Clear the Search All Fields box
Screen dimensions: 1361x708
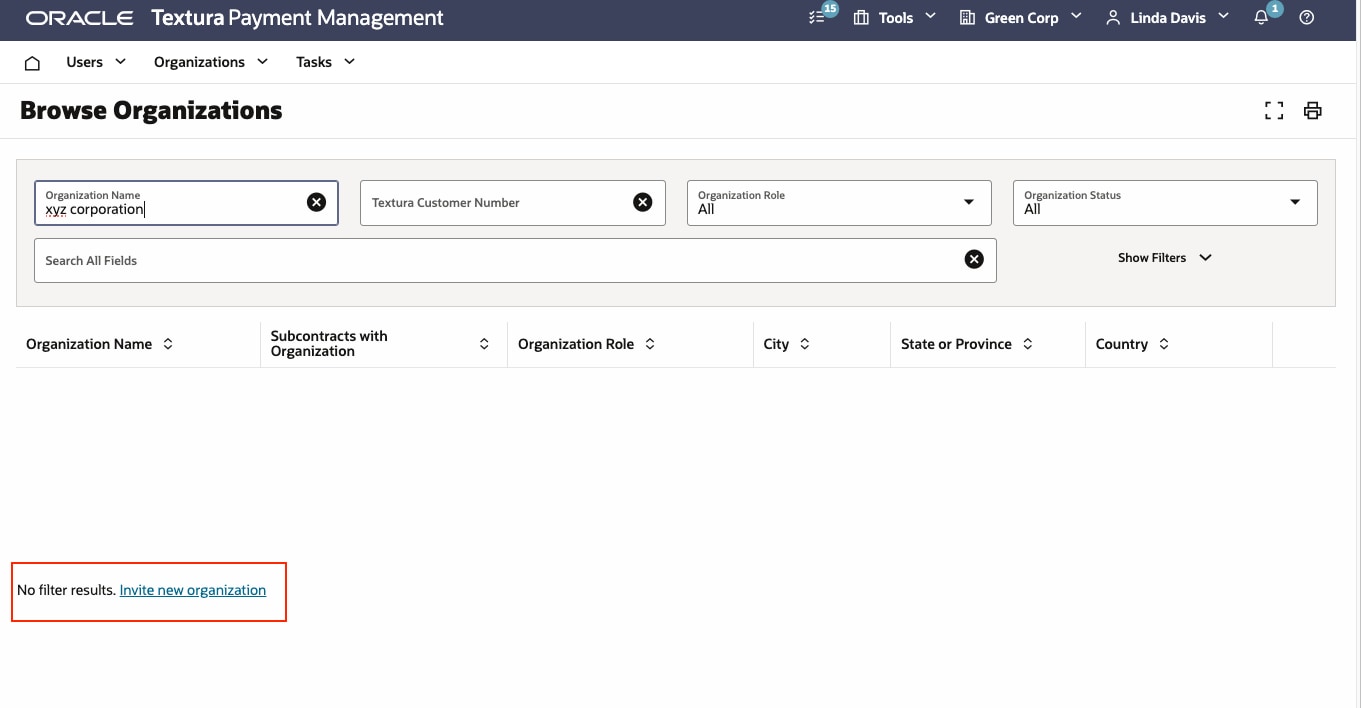coord(974,260)
